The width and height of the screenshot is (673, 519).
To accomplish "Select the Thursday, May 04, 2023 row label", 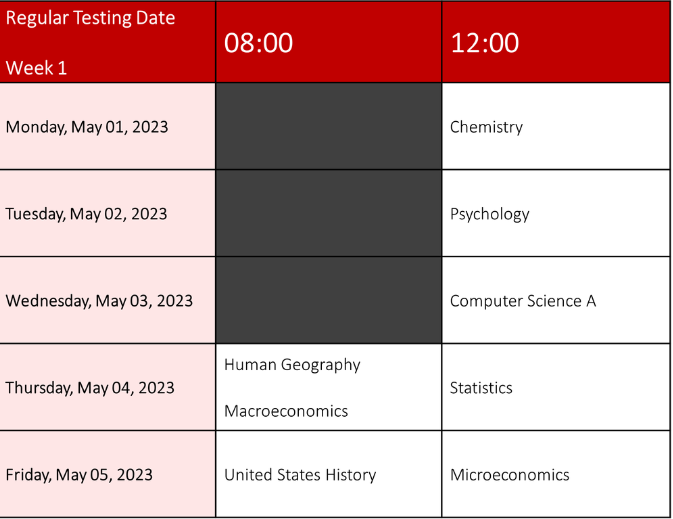I will [107, 387].
